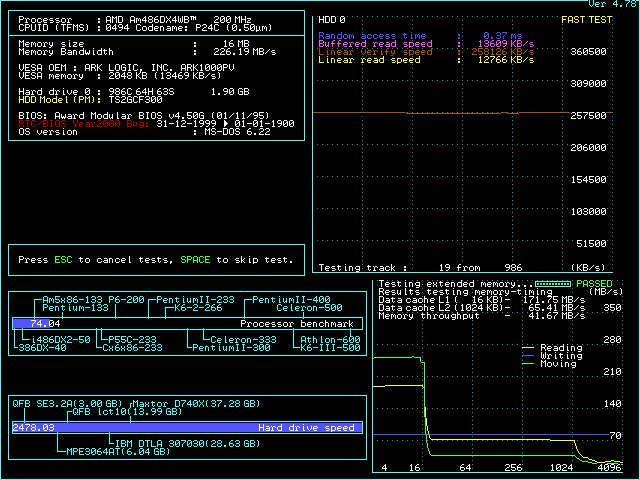Select the Random access time line
Image resolution: width=640 pixels, height=480 pixels.
pyautogui.click(x=420, y=36)
